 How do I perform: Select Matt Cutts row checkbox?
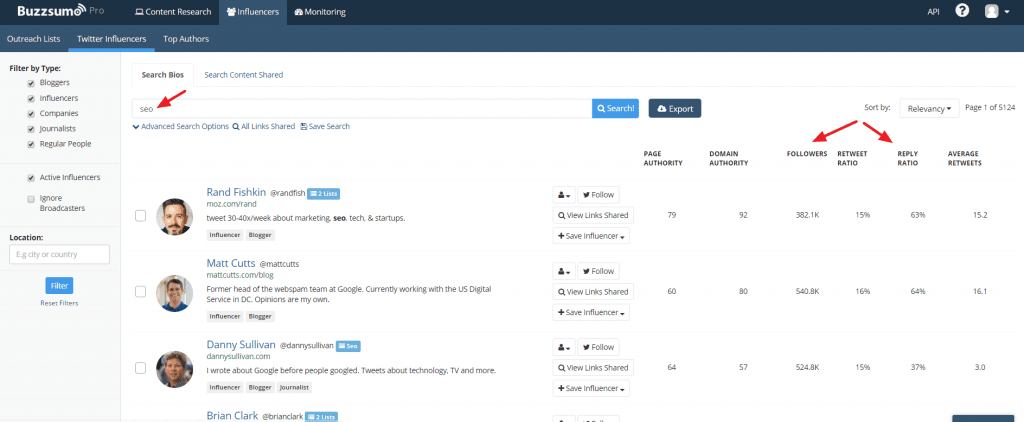[140, 292]
